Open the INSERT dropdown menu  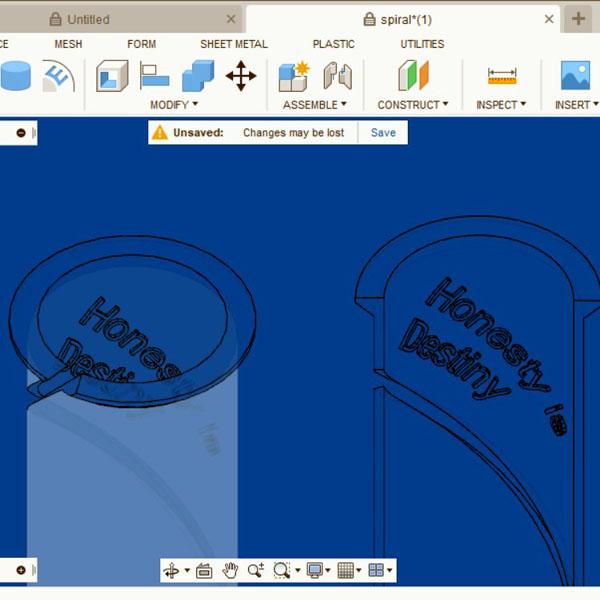tap(577, 104)
